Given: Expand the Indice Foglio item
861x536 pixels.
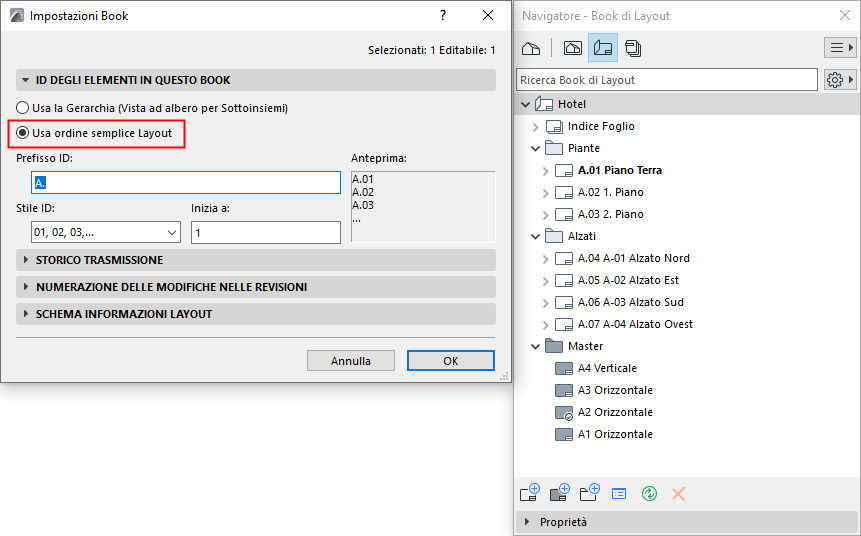Looking at the screenshot, I should (535, 126).
